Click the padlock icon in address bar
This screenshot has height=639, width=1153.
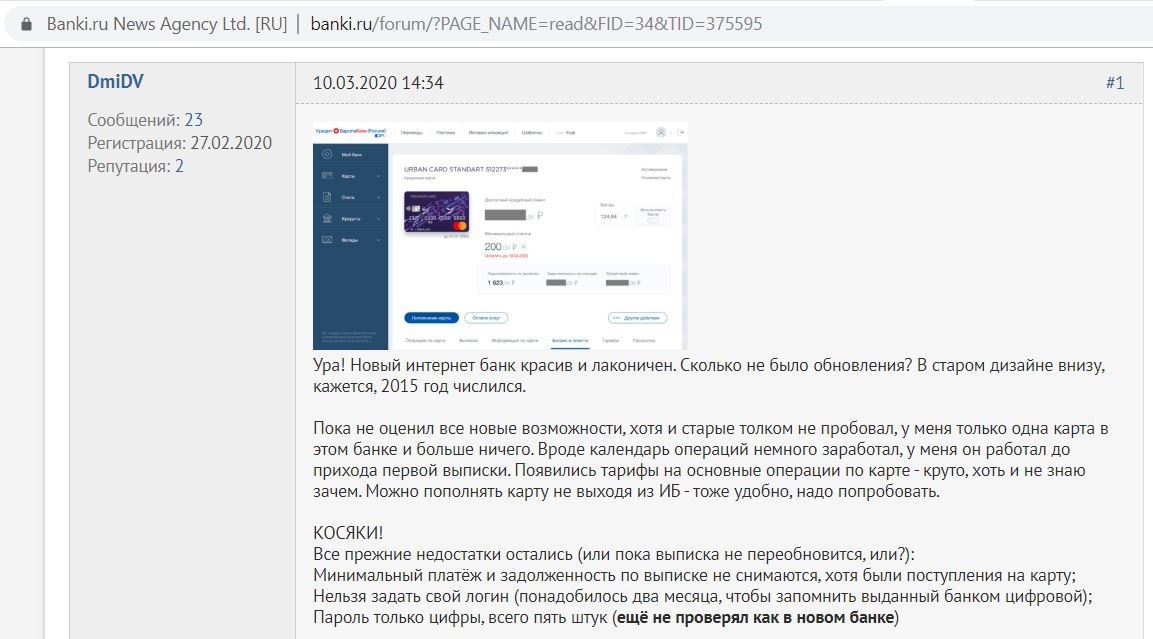[x=26, y=24]
